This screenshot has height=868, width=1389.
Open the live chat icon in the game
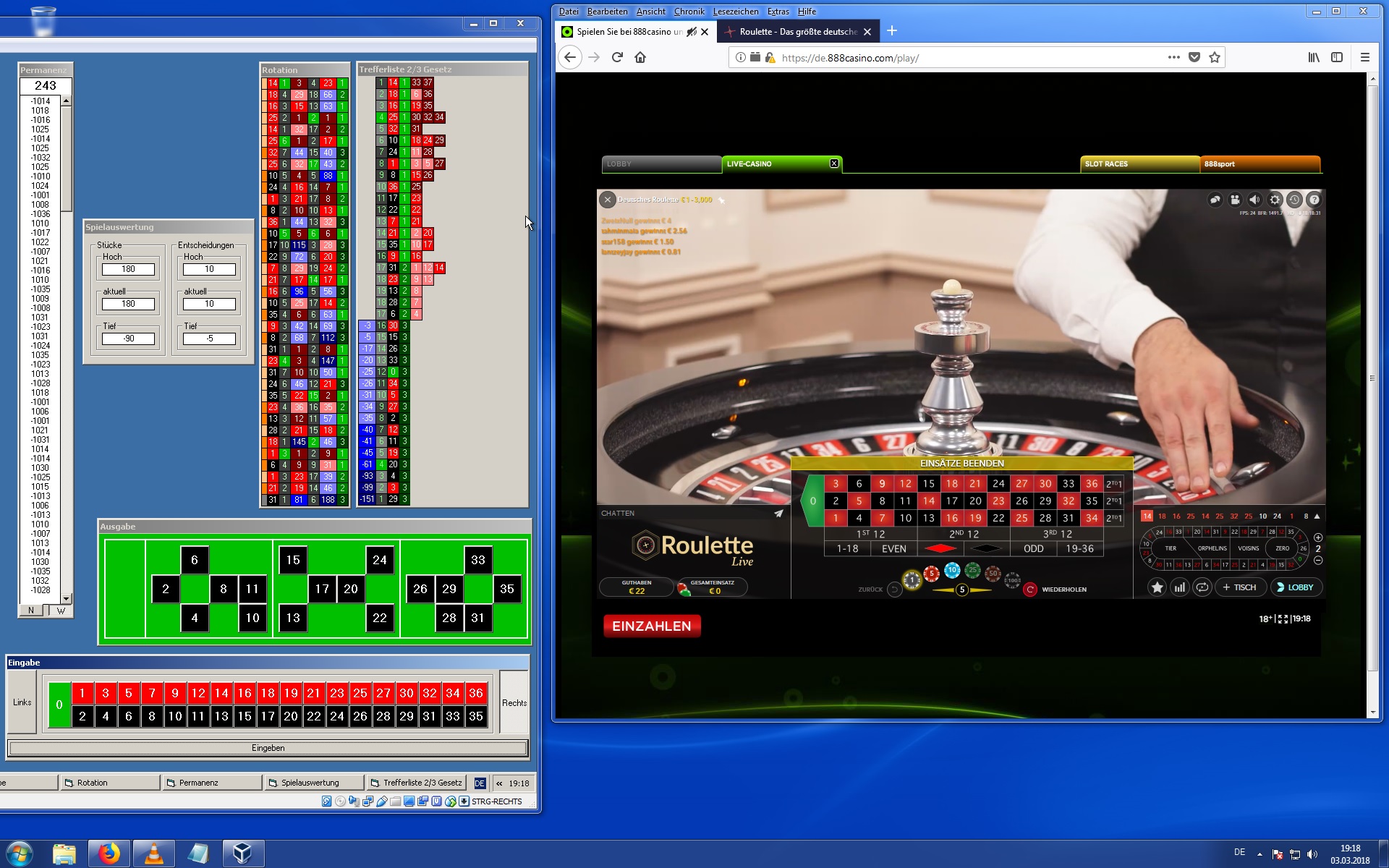point(1215,200)
